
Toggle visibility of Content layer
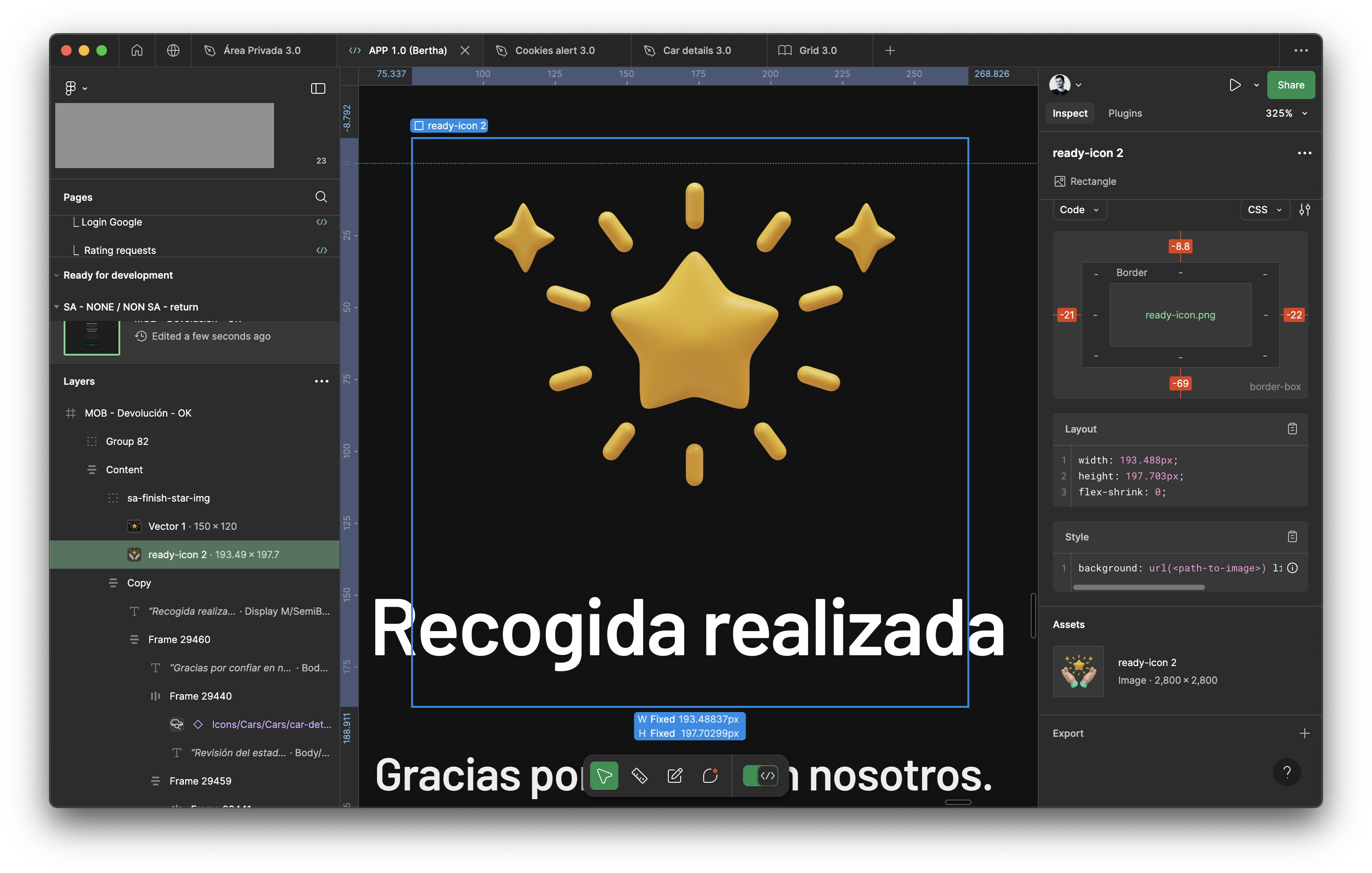click(321, 469)
